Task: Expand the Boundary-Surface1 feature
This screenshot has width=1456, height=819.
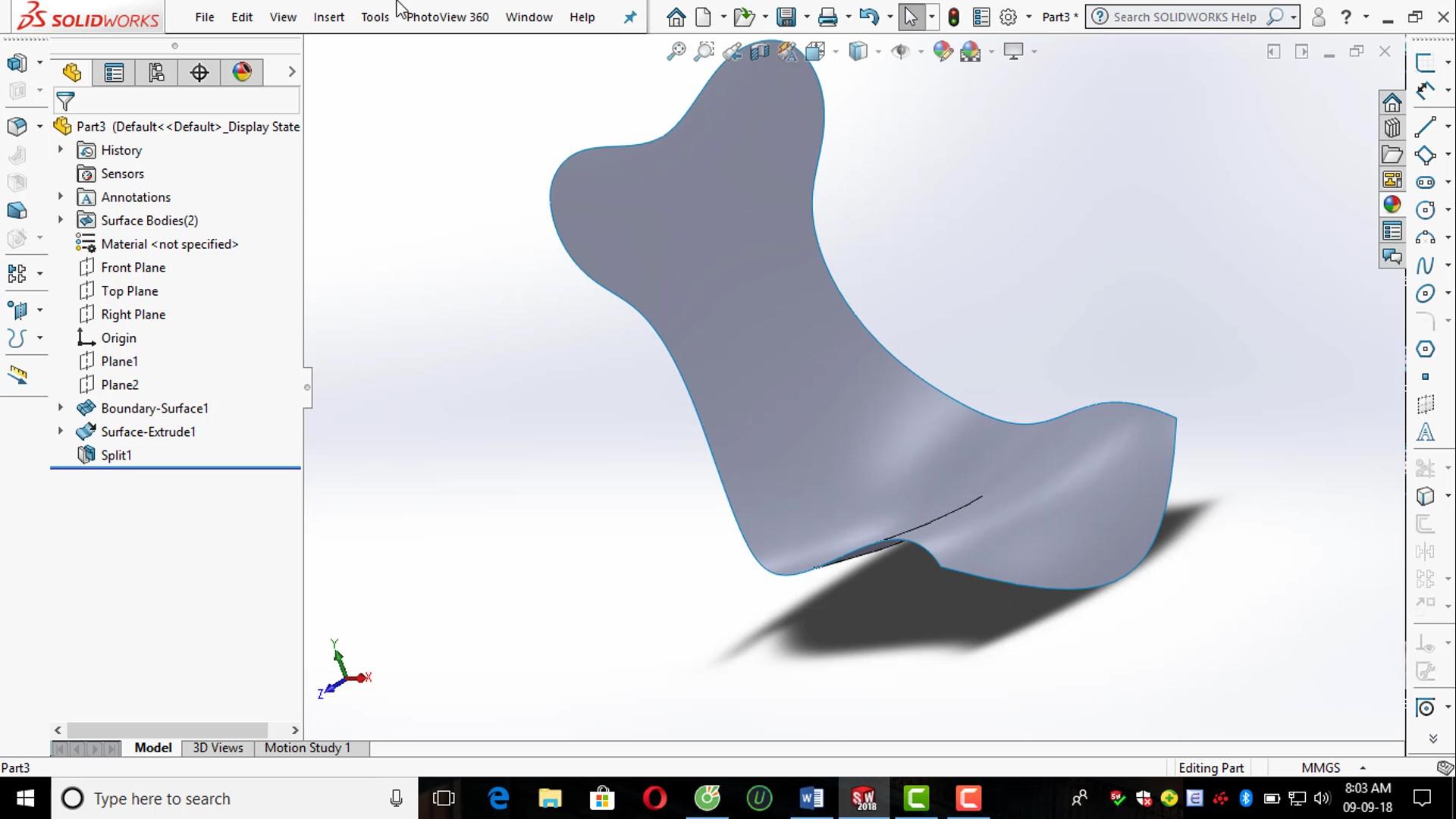Action: (x=61, y=408)
